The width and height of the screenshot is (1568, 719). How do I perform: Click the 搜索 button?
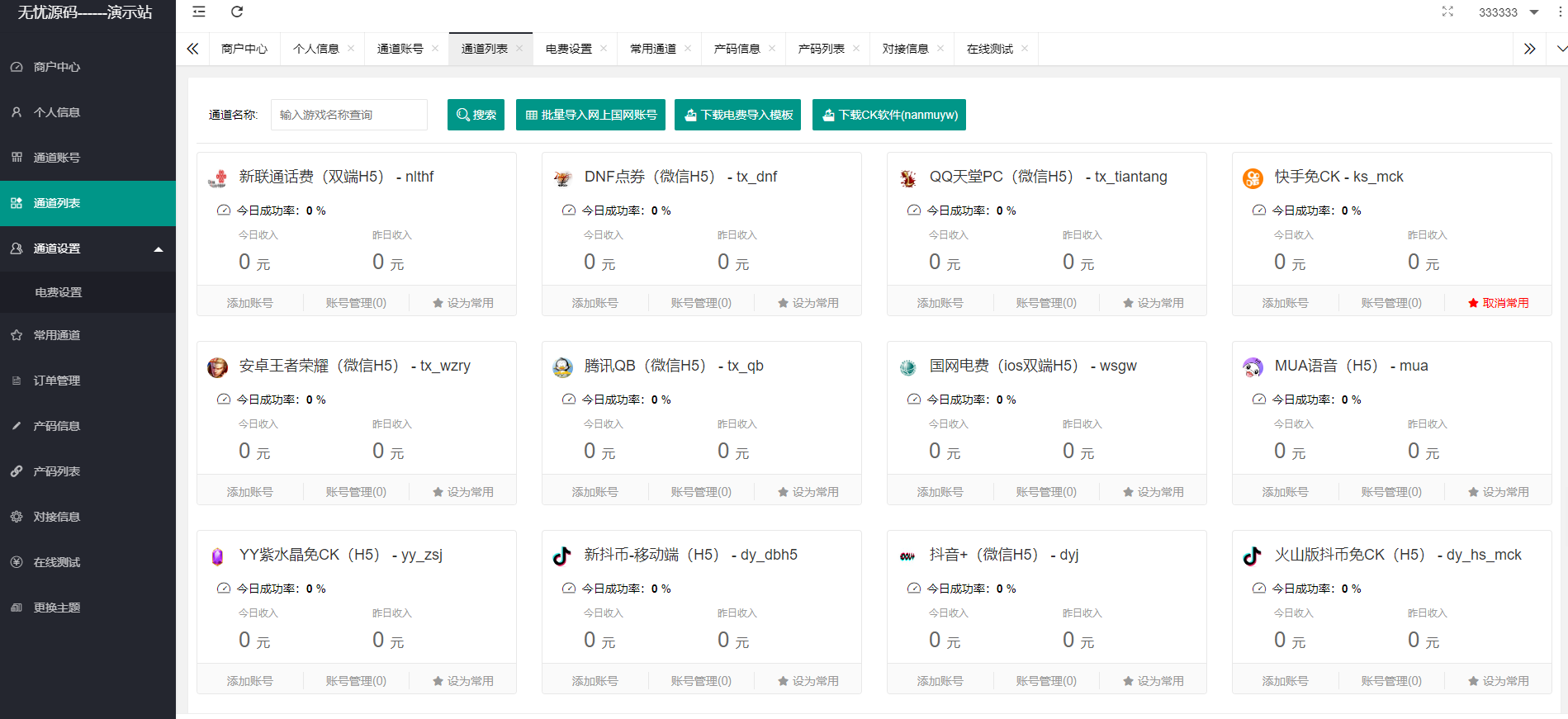(x=476, y=115)
